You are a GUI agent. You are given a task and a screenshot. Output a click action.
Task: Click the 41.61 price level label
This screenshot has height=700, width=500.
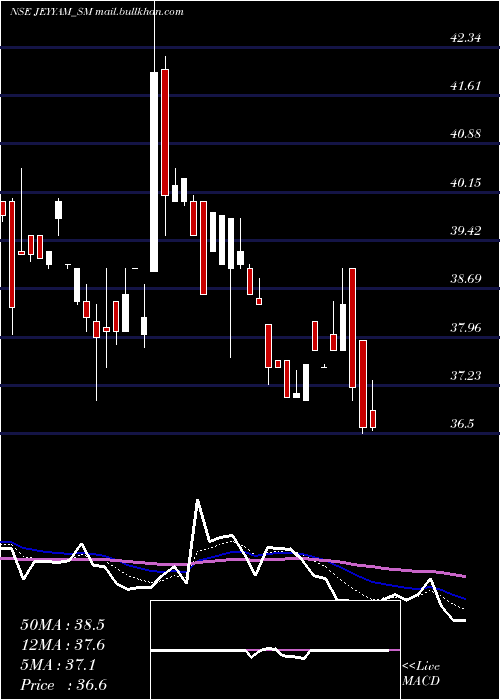tap(466, 86)
